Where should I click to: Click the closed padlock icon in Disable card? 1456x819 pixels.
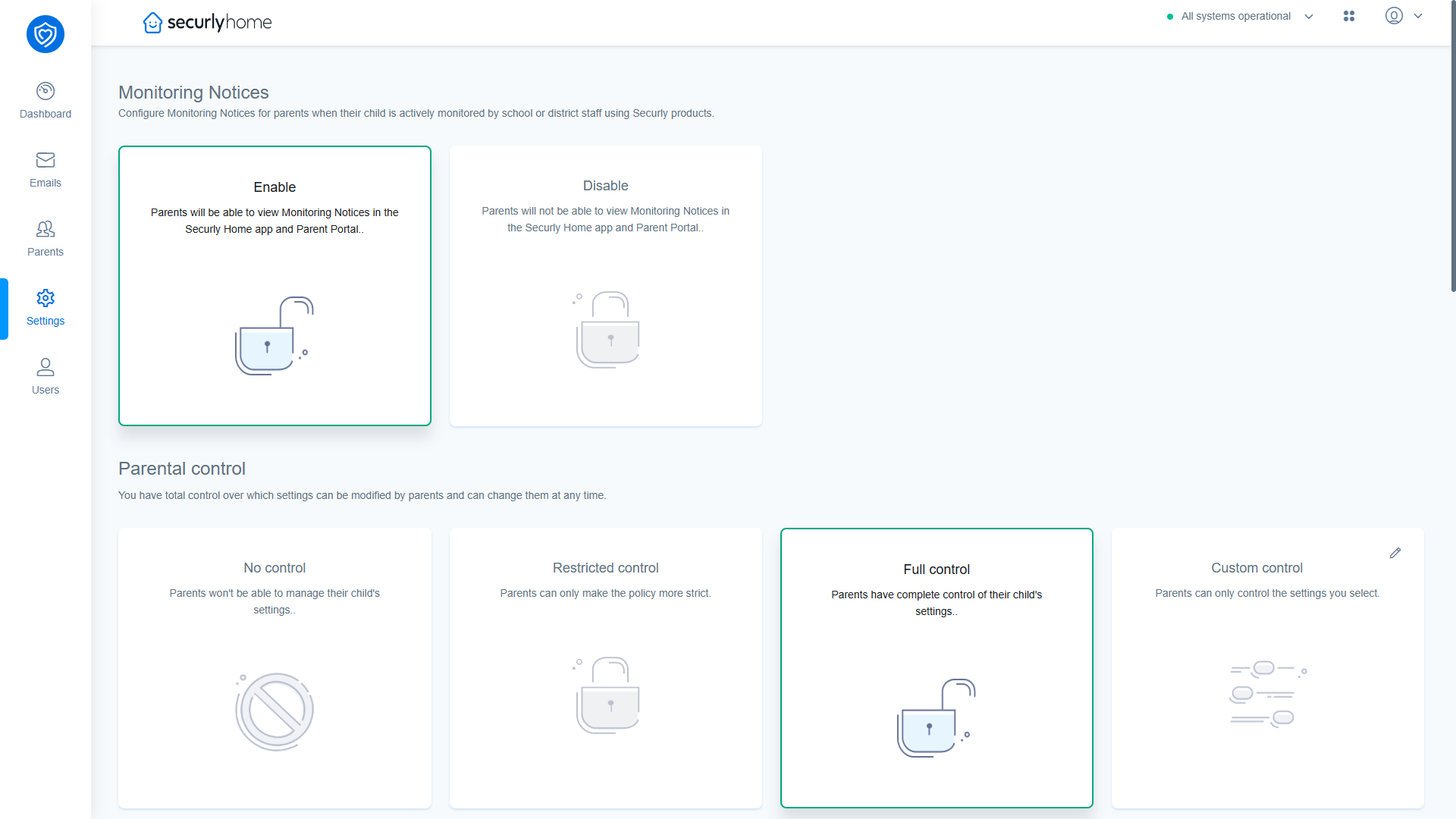point(607,330)
